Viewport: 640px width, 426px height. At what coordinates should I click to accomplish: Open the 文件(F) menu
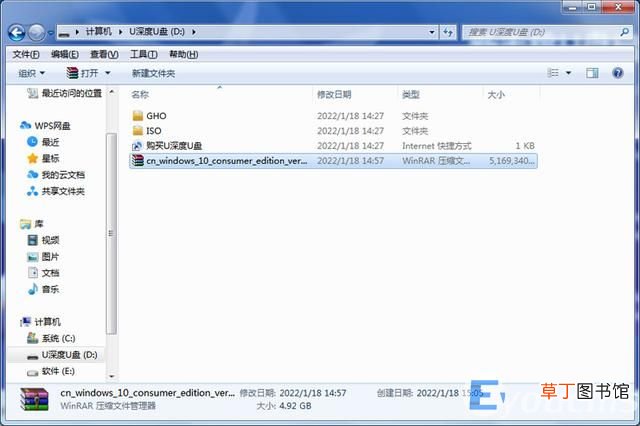click(x=26, y=54)
